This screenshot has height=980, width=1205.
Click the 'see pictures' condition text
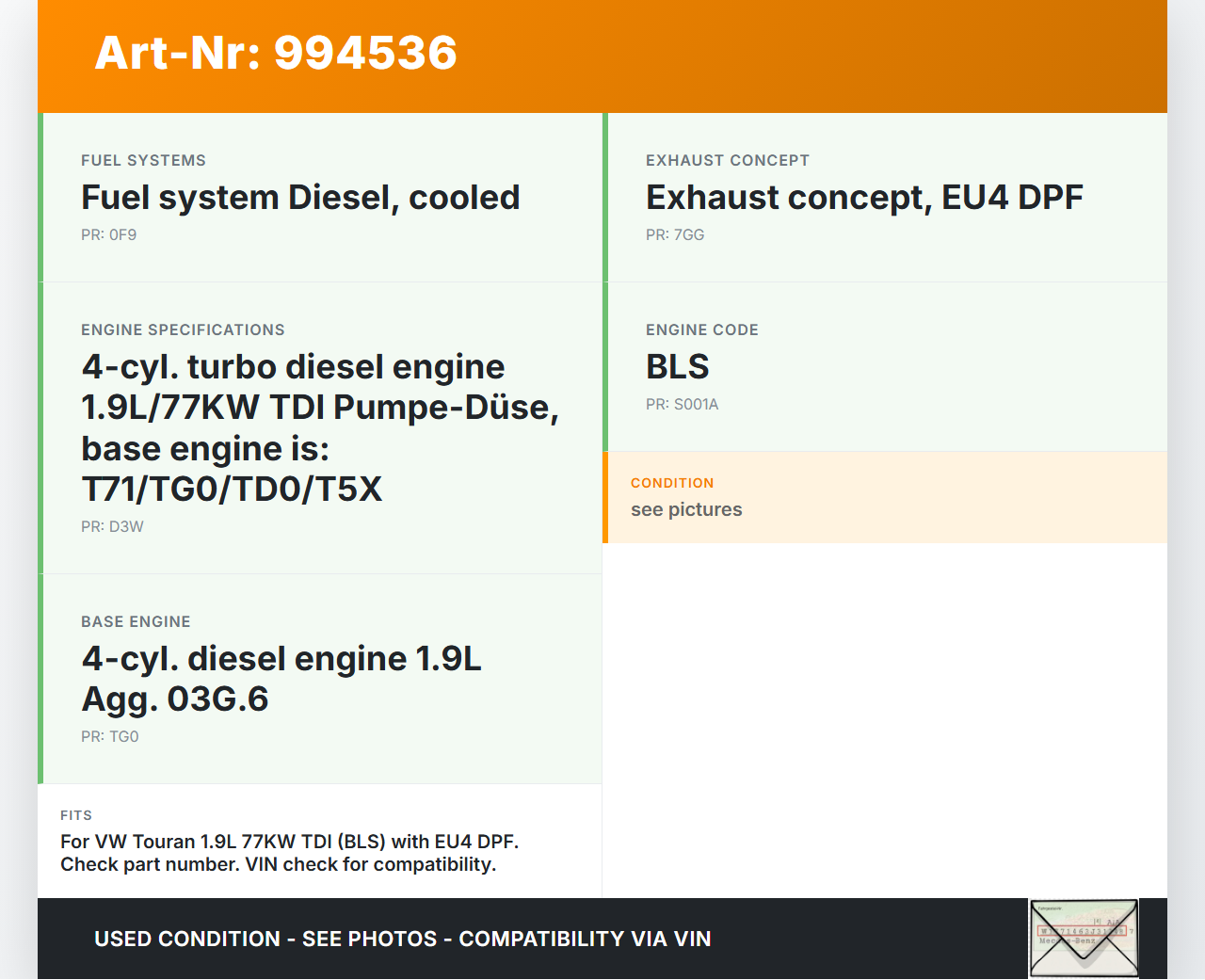pos(686,510)
